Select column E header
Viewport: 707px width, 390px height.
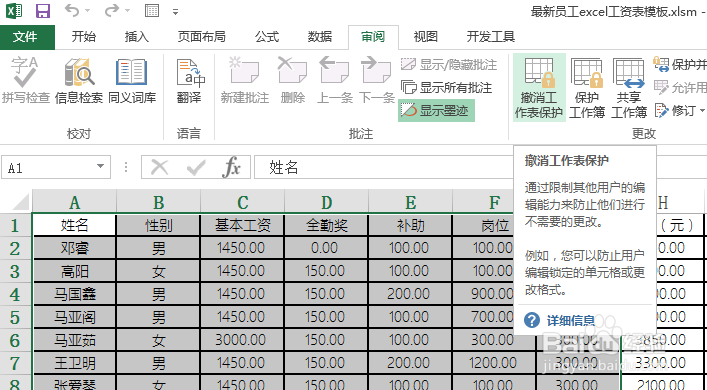(410, 202)
